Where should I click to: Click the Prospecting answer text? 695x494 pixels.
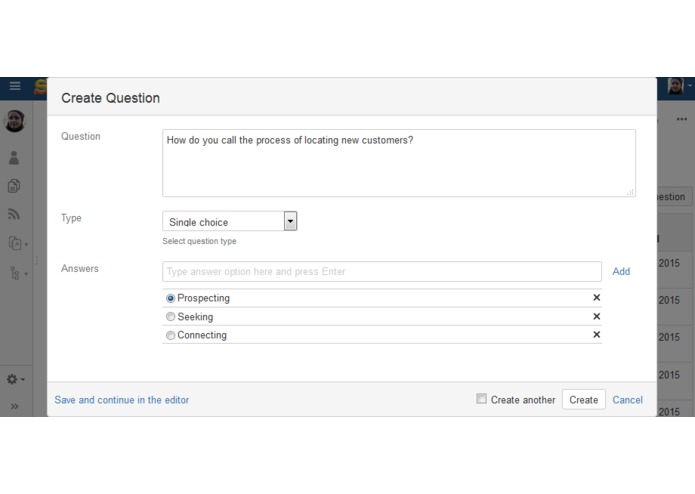pos(203,298)
